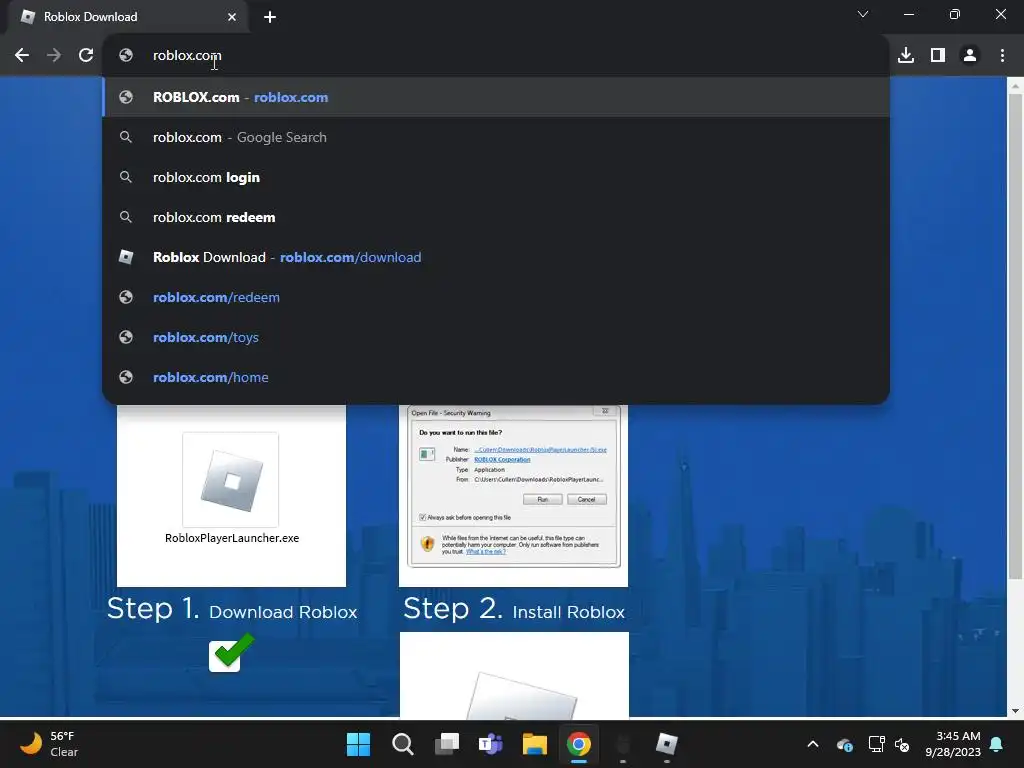Image resolution: width=1024 pixels, height=768 pixels.
Task: Open the Roblox Download roblox.com/download suggestion
Action: pyautogui.click(x=496, y=257)
